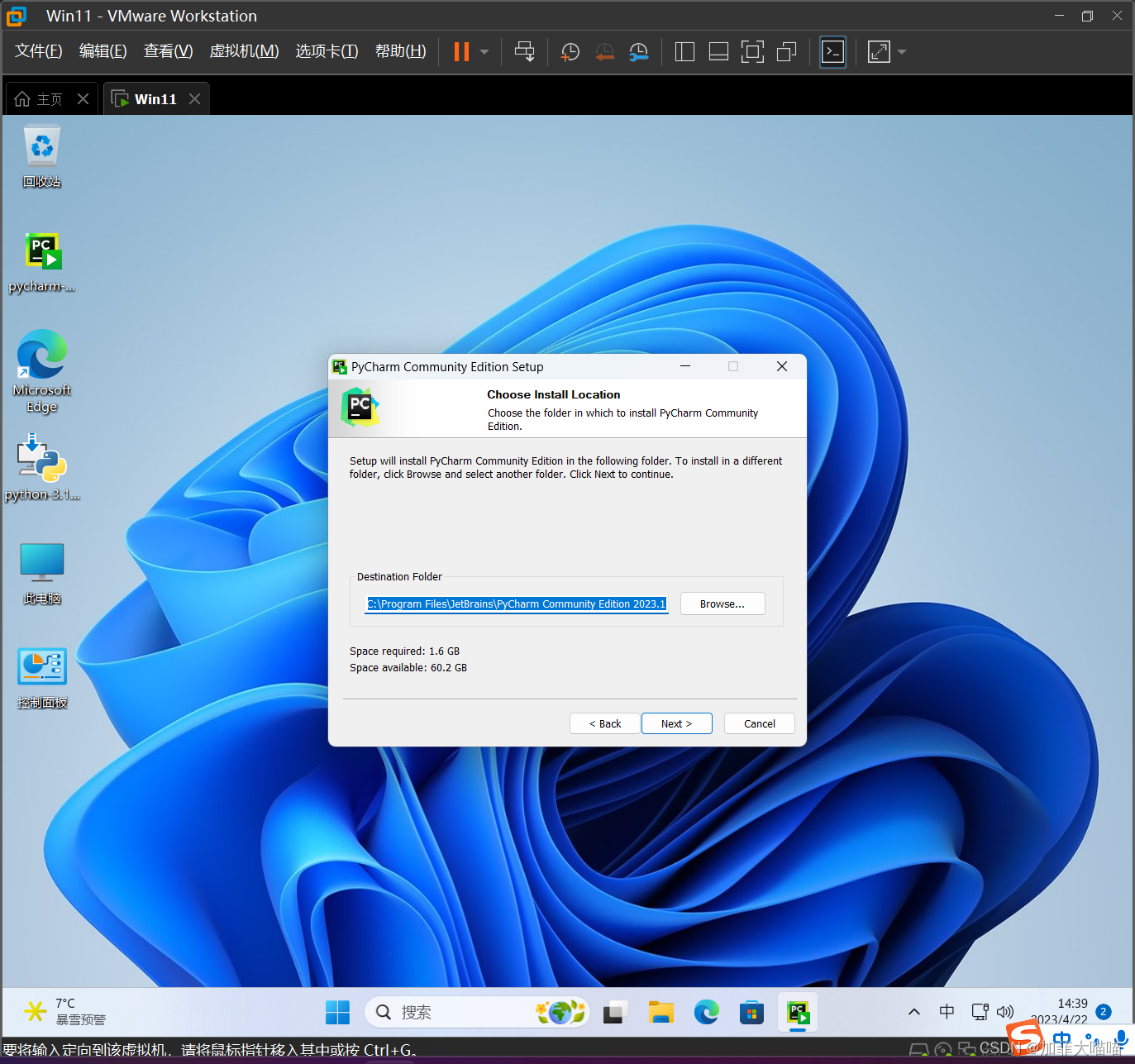
Task: Take a snapshot of this virtual machine
Action: point(570,52)
